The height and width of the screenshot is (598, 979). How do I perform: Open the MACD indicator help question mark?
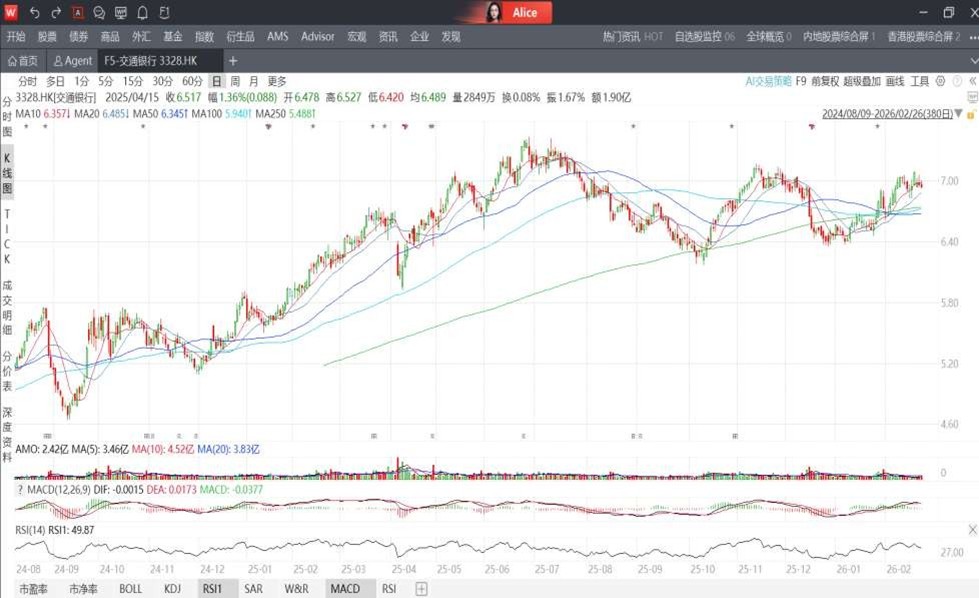tap(22, 490)
